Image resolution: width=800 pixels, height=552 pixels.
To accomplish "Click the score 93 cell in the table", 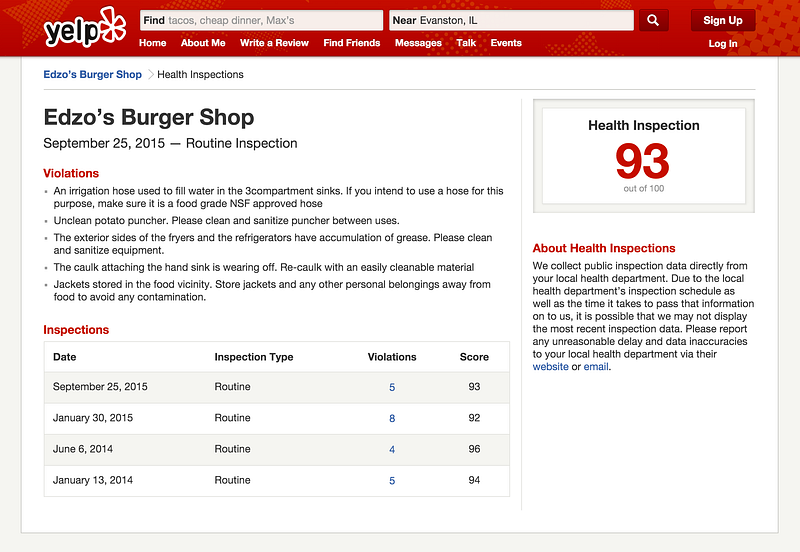I will tap(474, 387).
